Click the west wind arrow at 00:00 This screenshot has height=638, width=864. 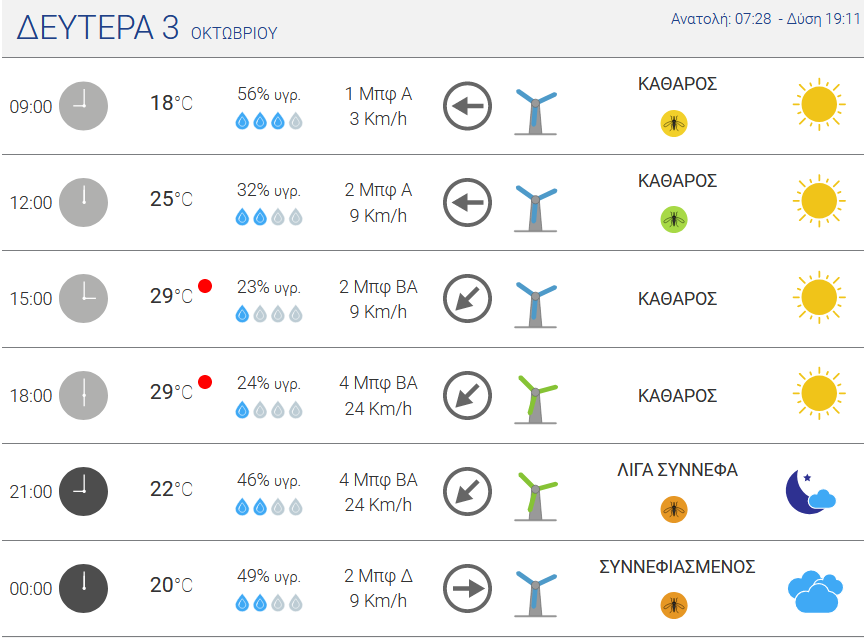[467, 588]
